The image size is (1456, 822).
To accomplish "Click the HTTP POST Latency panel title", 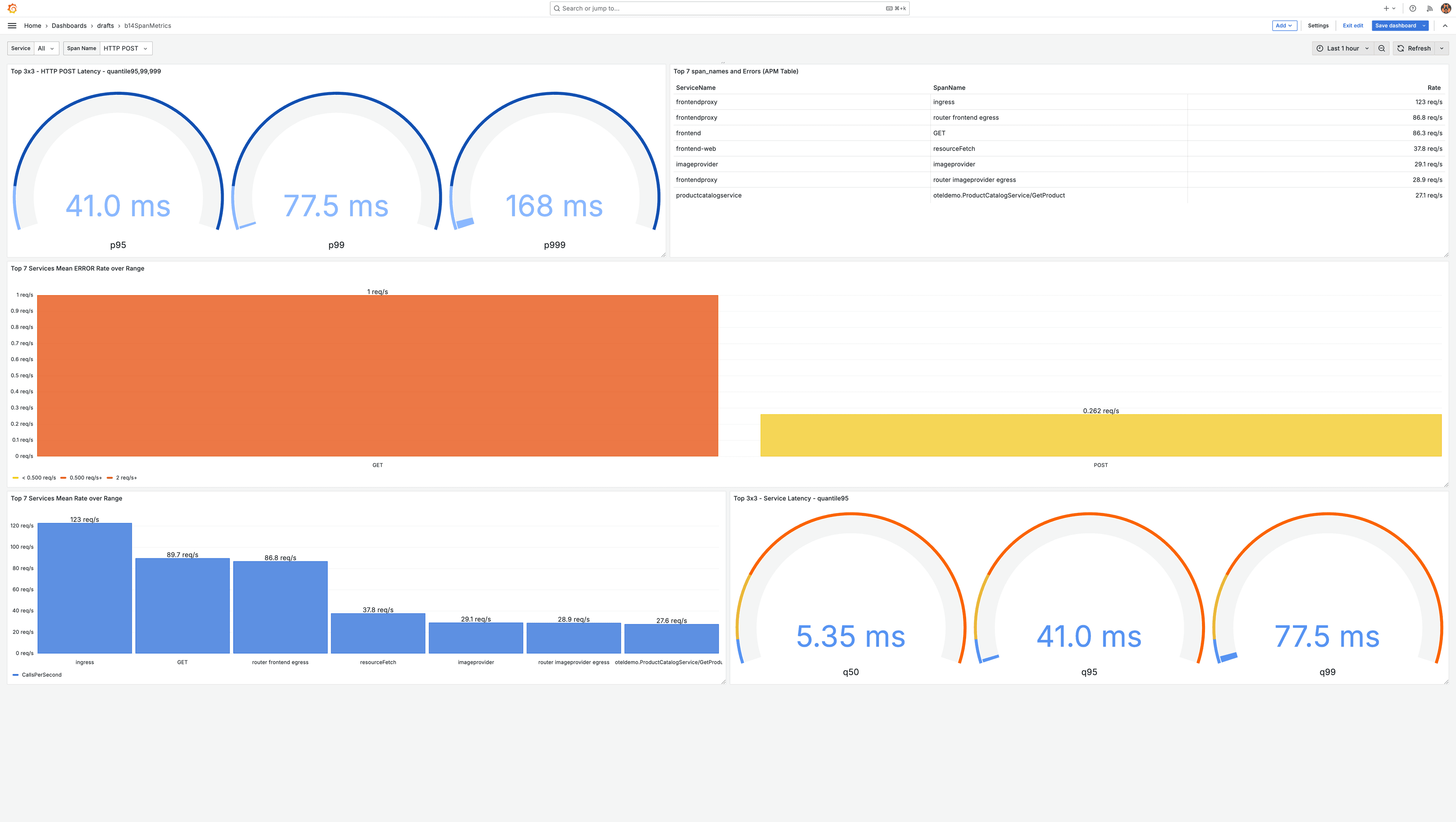I will [86, 71].
